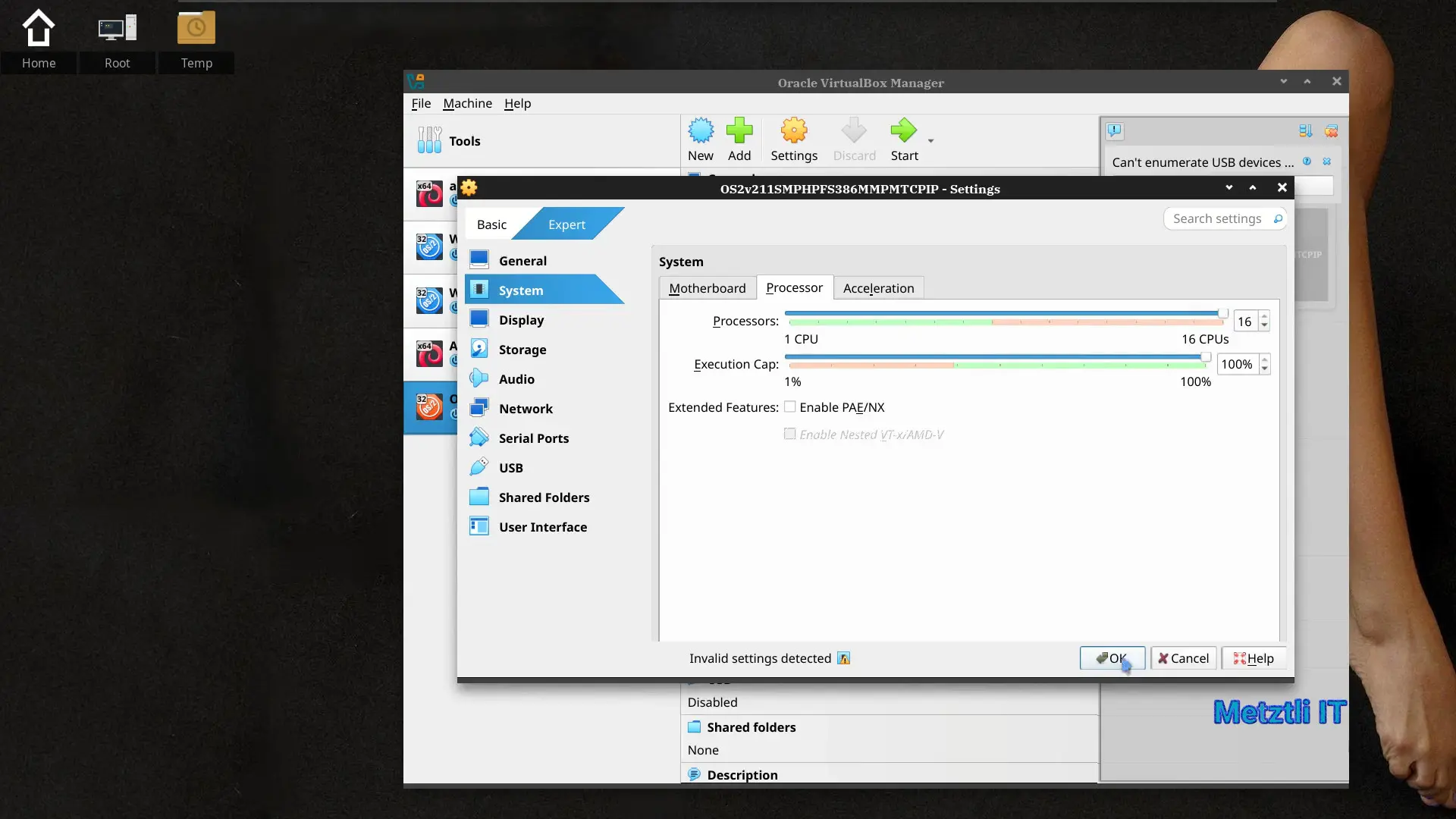Expand the Start button dropdown arrow
Viewport: 1456px width, 819px height.
(930, 141)
